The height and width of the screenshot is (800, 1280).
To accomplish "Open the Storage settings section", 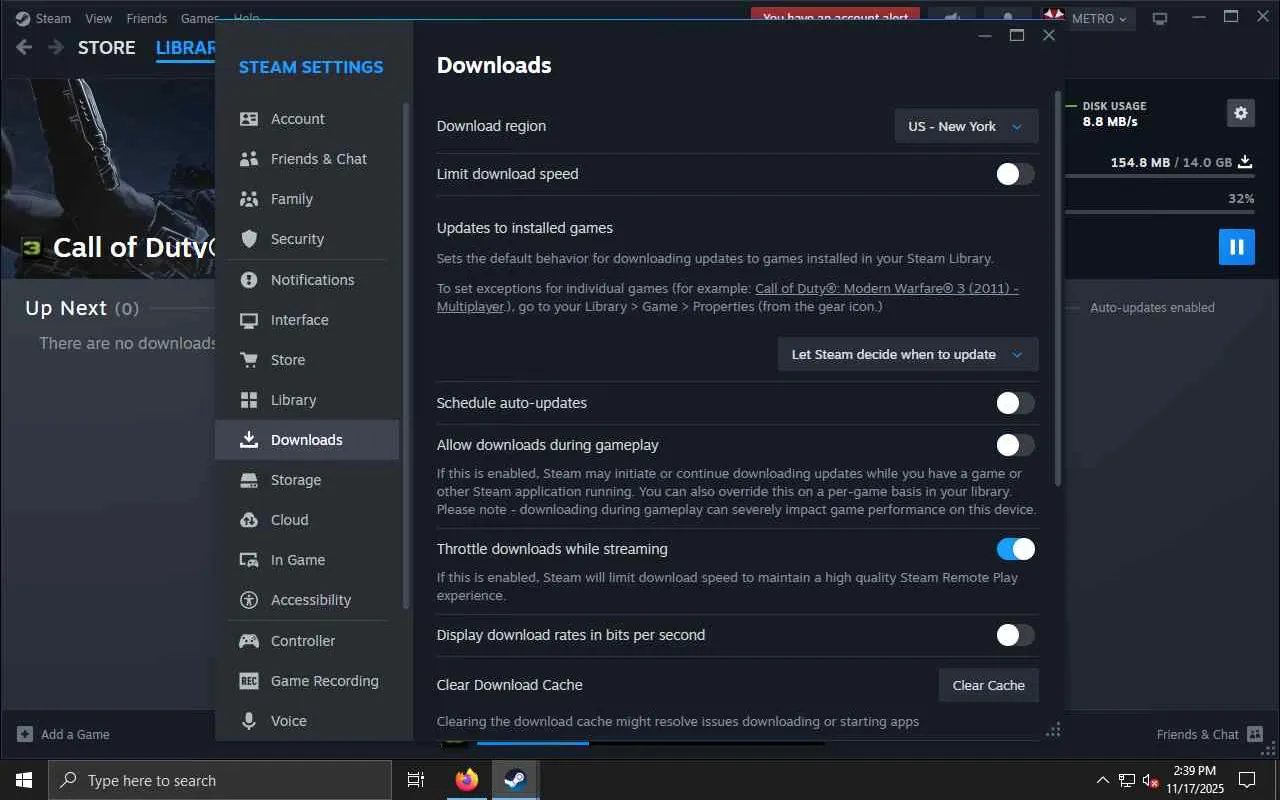I will point(307,480).
